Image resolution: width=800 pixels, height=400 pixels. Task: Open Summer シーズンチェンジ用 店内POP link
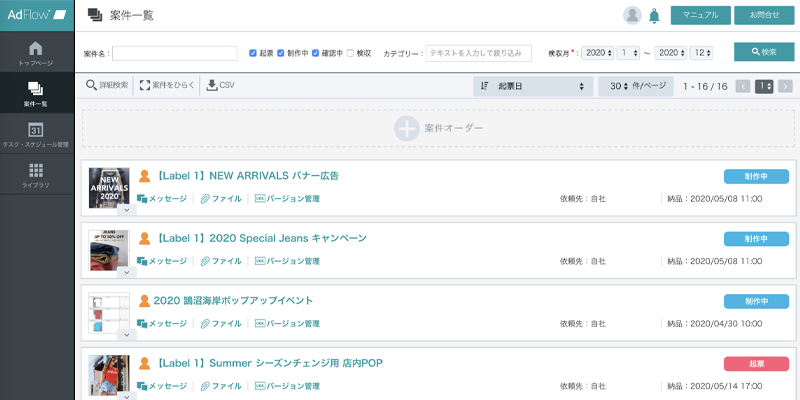[268, 363]
